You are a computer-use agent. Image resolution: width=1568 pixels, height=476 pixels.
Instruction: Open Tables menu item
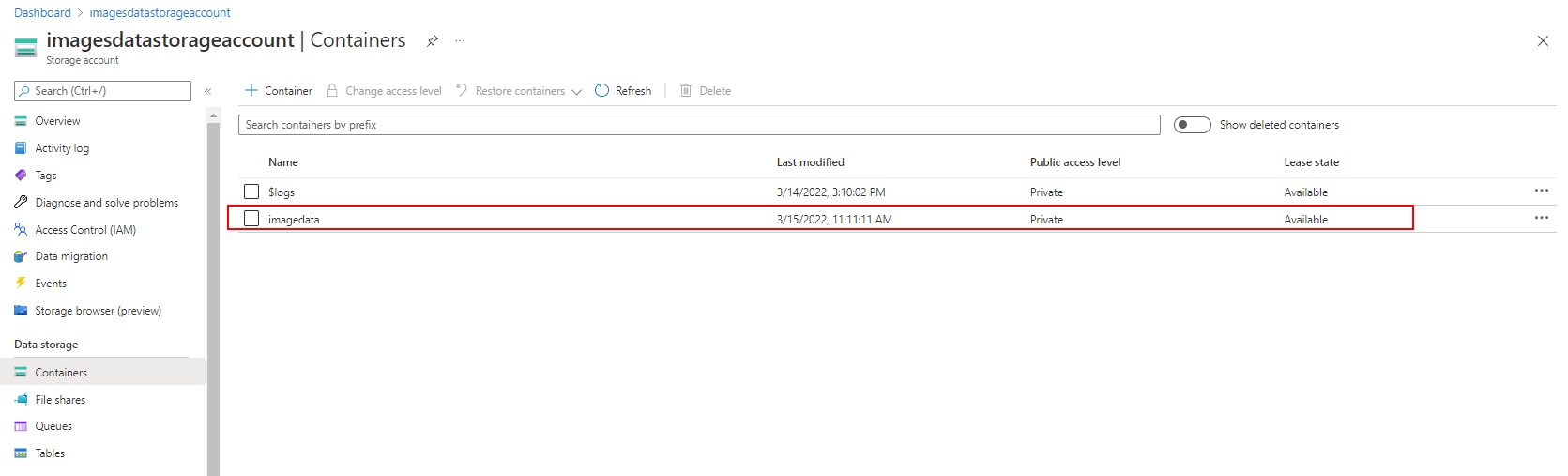click(x=50, y=453)
